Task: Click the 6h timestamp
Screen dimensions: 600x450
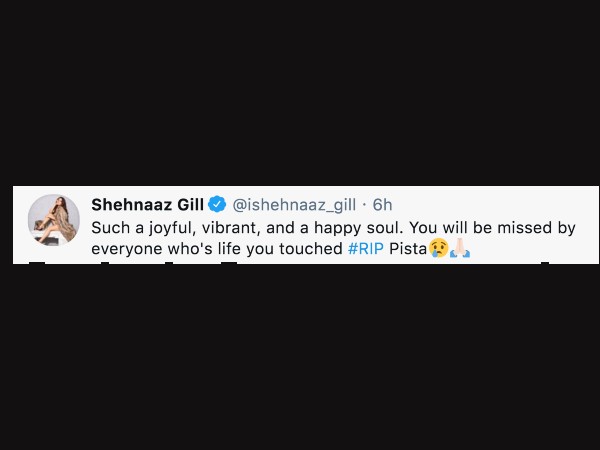Action: tap(382, 205)
